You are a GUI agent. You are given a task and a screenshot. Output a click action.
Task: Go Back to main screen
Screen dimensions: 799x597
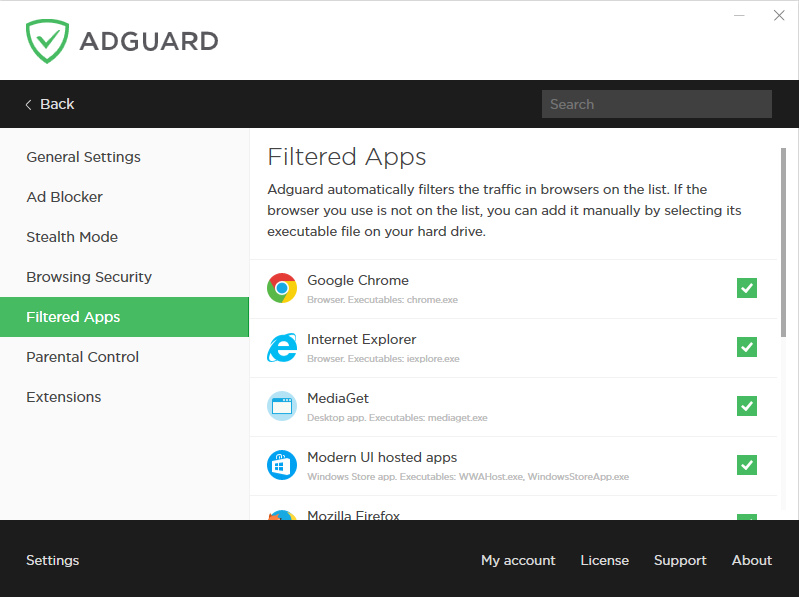50,104
